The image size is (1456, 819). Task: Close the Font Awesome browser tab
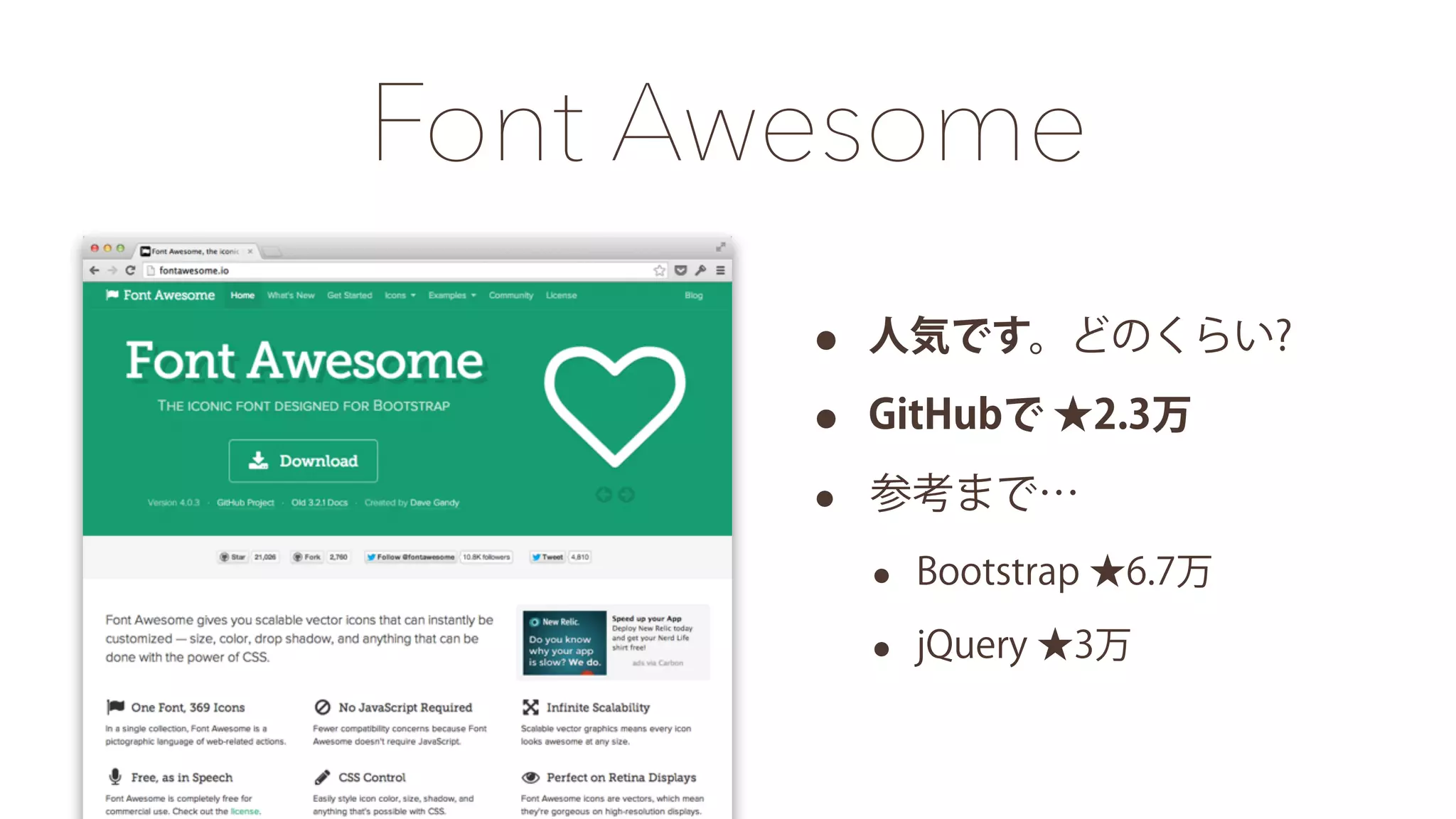pos(250,251)
